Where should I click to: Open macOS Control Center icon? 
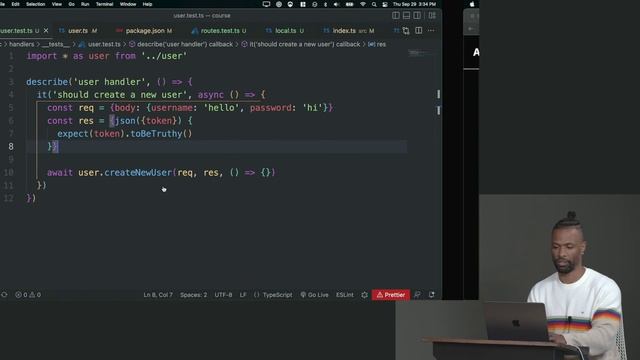(385, 4)
